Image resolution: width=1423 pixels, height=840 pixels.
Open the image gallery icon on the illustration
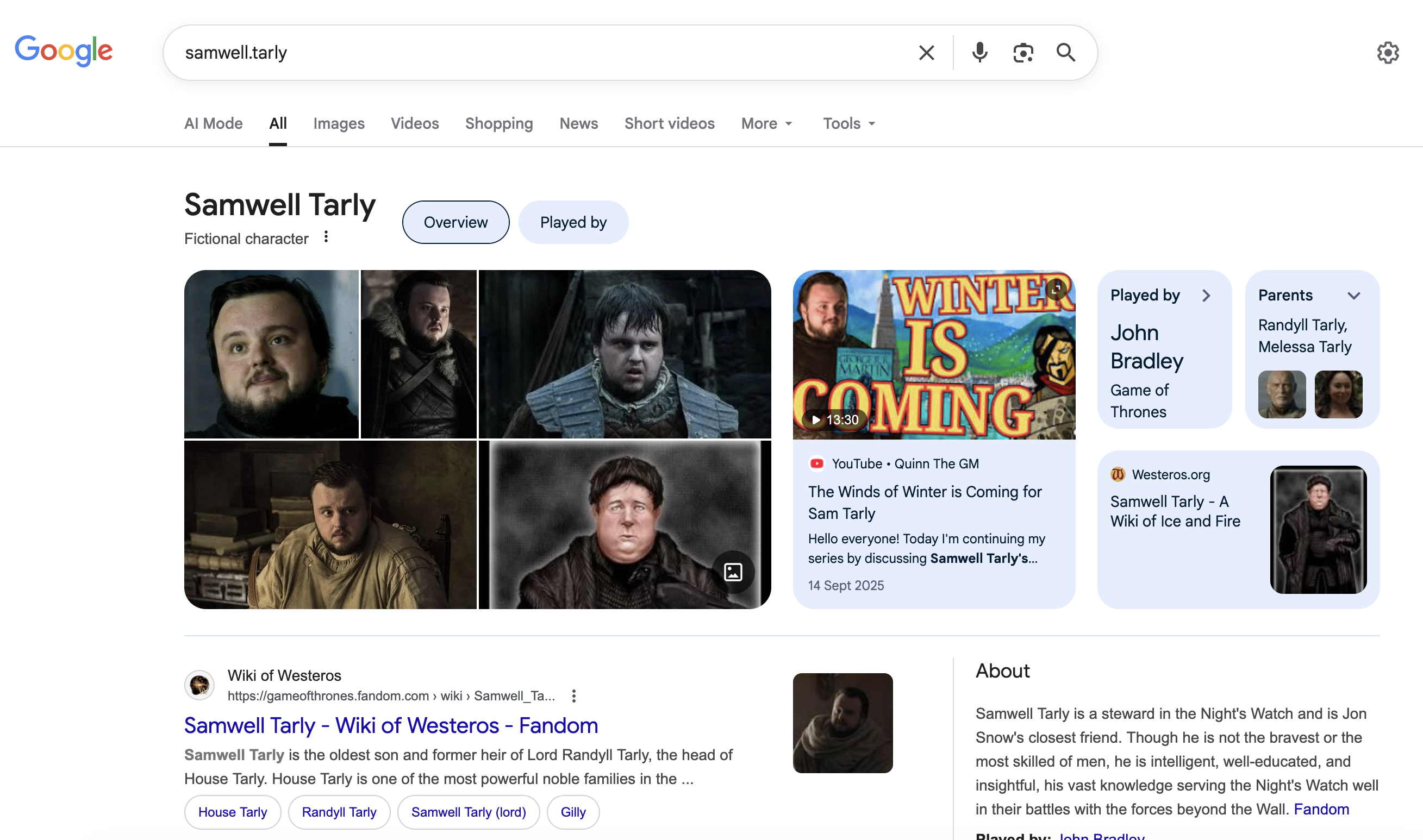pos(733,572)
